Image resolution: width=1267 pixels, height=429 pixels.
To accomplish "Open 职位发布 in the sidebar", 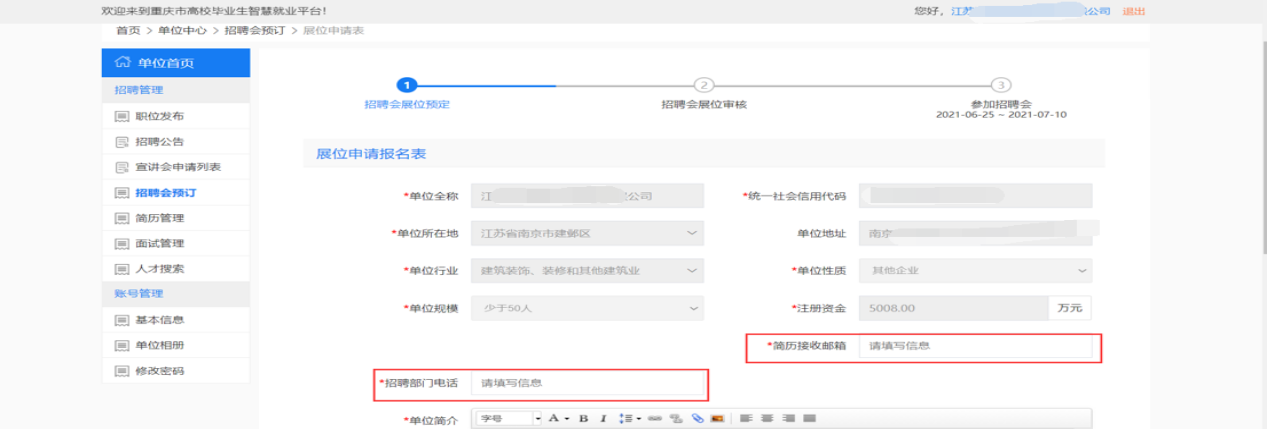I will 159,116.
